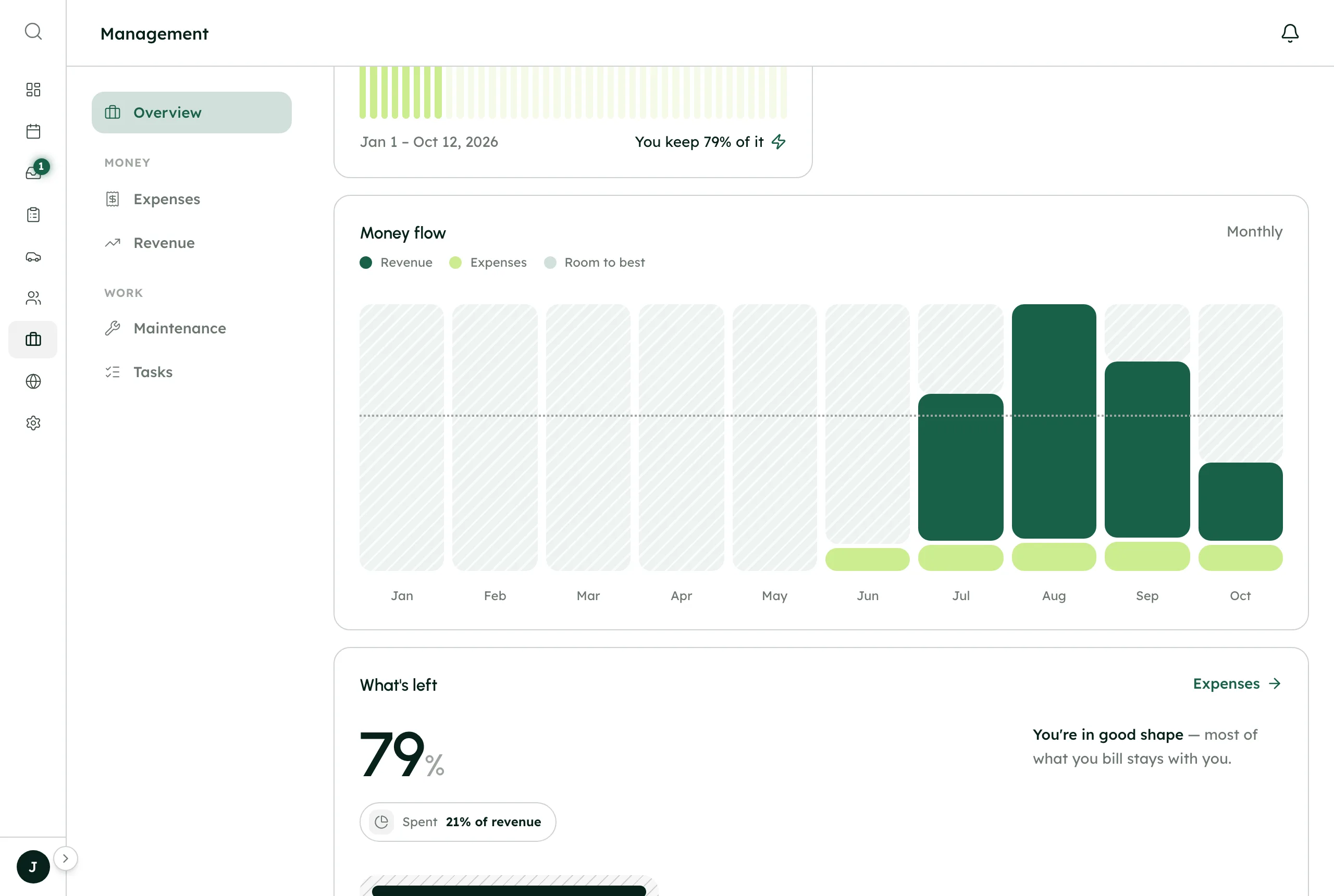This screenshot has height=896, width=1334.
Task: Open the clipboard checklist icon in sidebar
Action: point(33,215)
